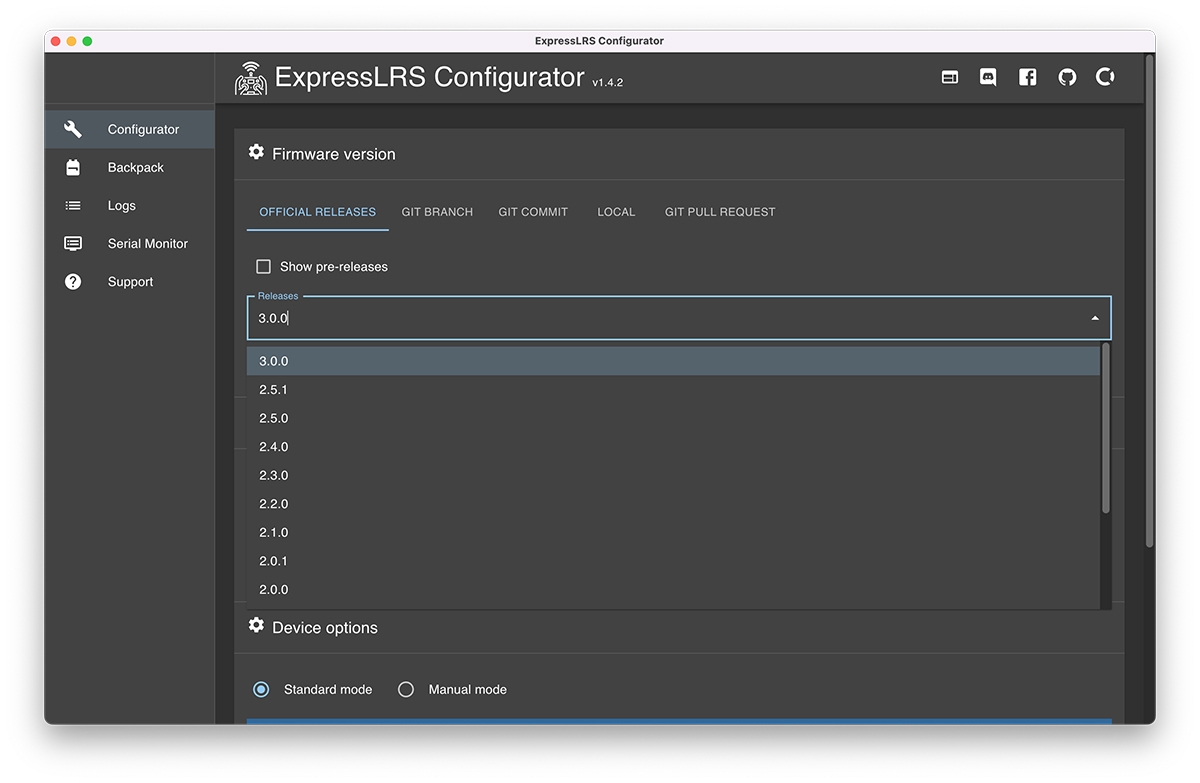
Task: Switch to the Git Commit tab
Action: [533, 212]
